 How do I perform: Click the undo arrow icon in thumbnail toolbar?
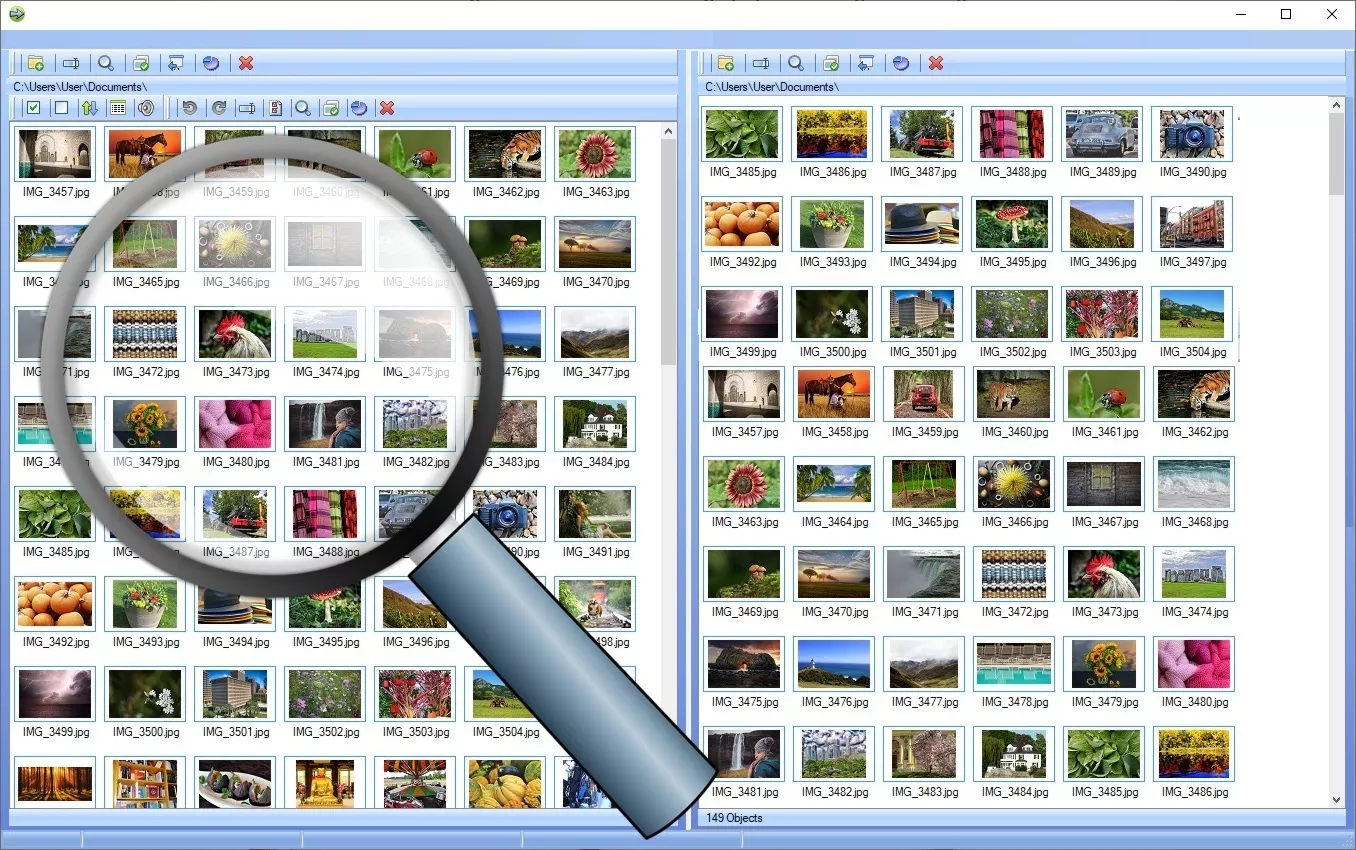pyautogui.click(x=189, y=107)
